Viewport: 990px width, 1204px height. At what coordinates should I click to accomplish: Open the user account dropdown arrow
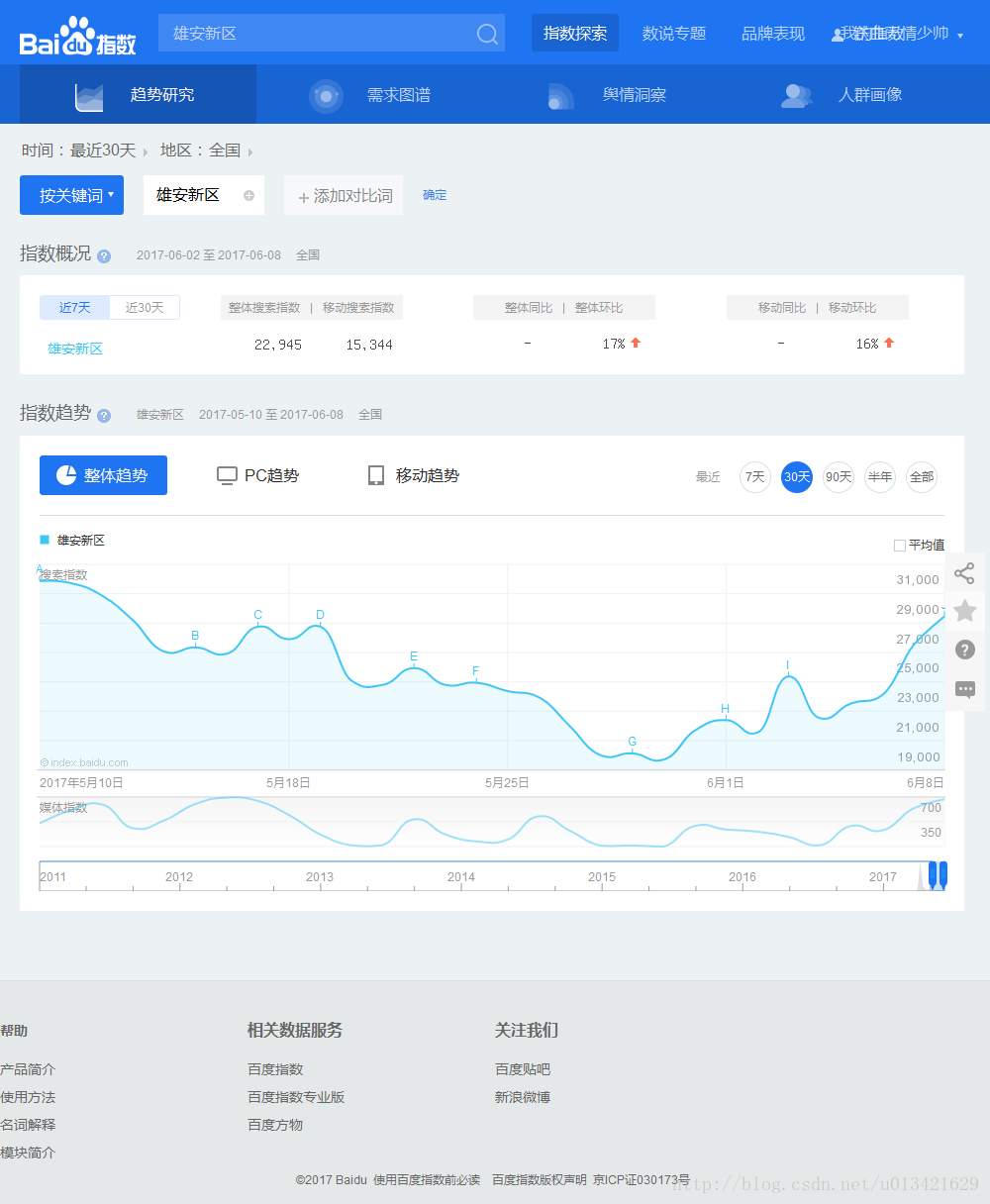pos(960,36)
